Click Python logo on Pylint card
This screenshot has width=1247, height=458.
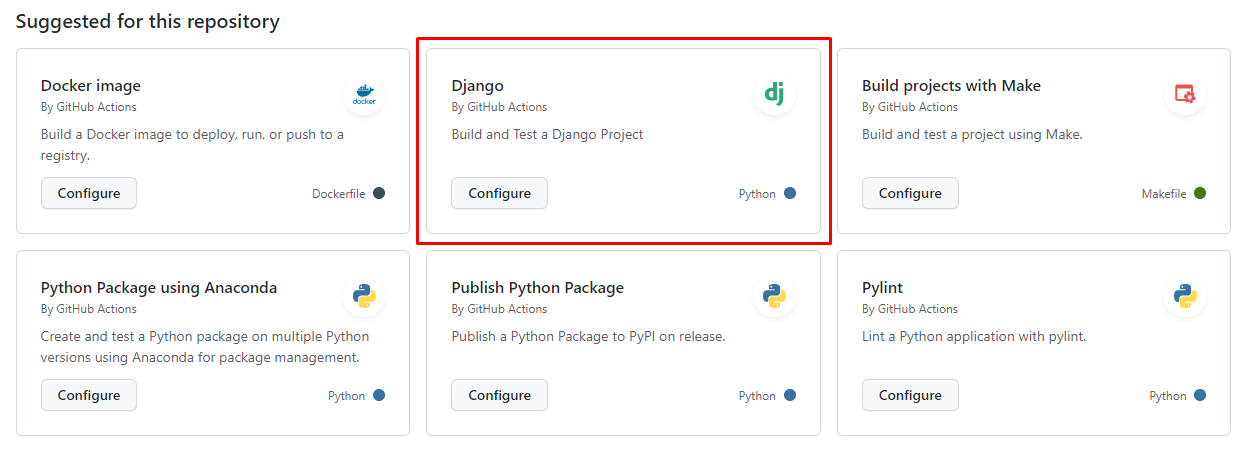click(1185, 297)
